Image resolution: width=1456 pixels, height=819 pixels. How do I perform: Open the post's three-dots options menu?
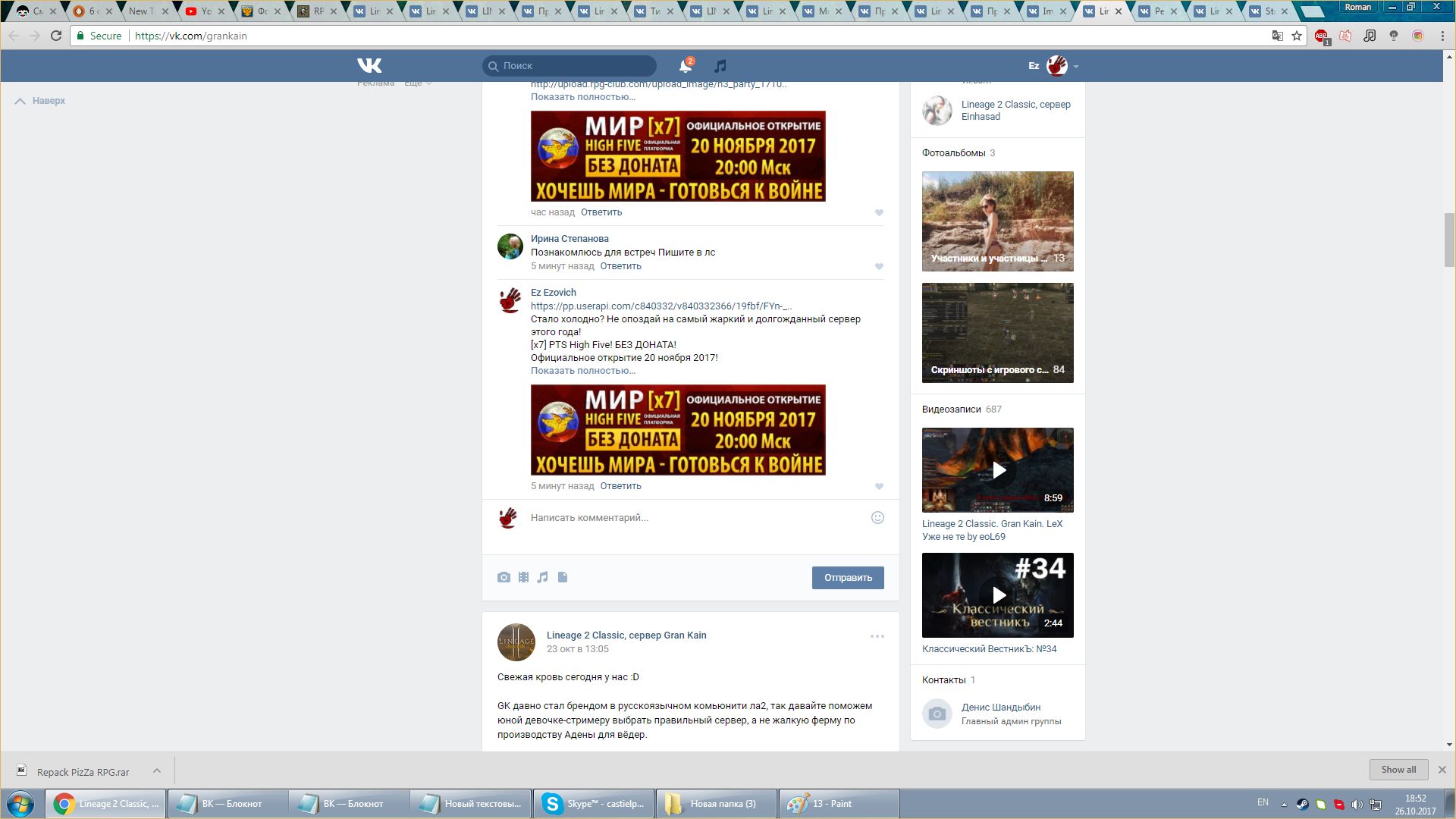coord(877,636)
